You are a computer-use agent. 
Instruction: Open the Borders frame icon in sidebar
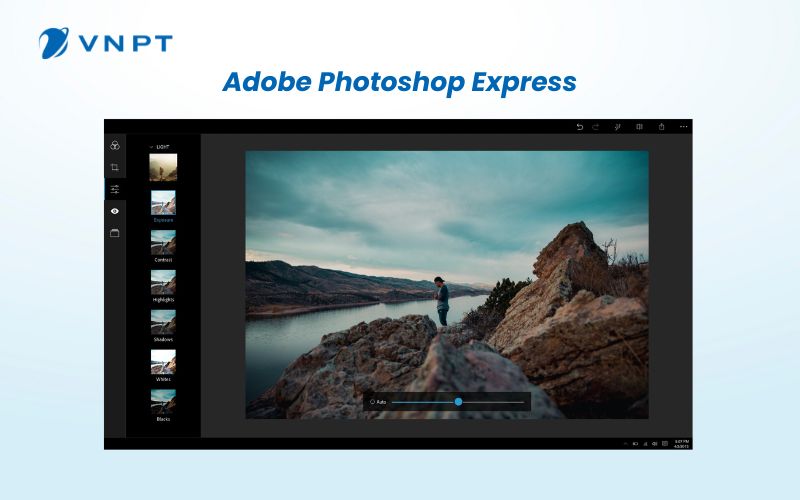point(115,233)
